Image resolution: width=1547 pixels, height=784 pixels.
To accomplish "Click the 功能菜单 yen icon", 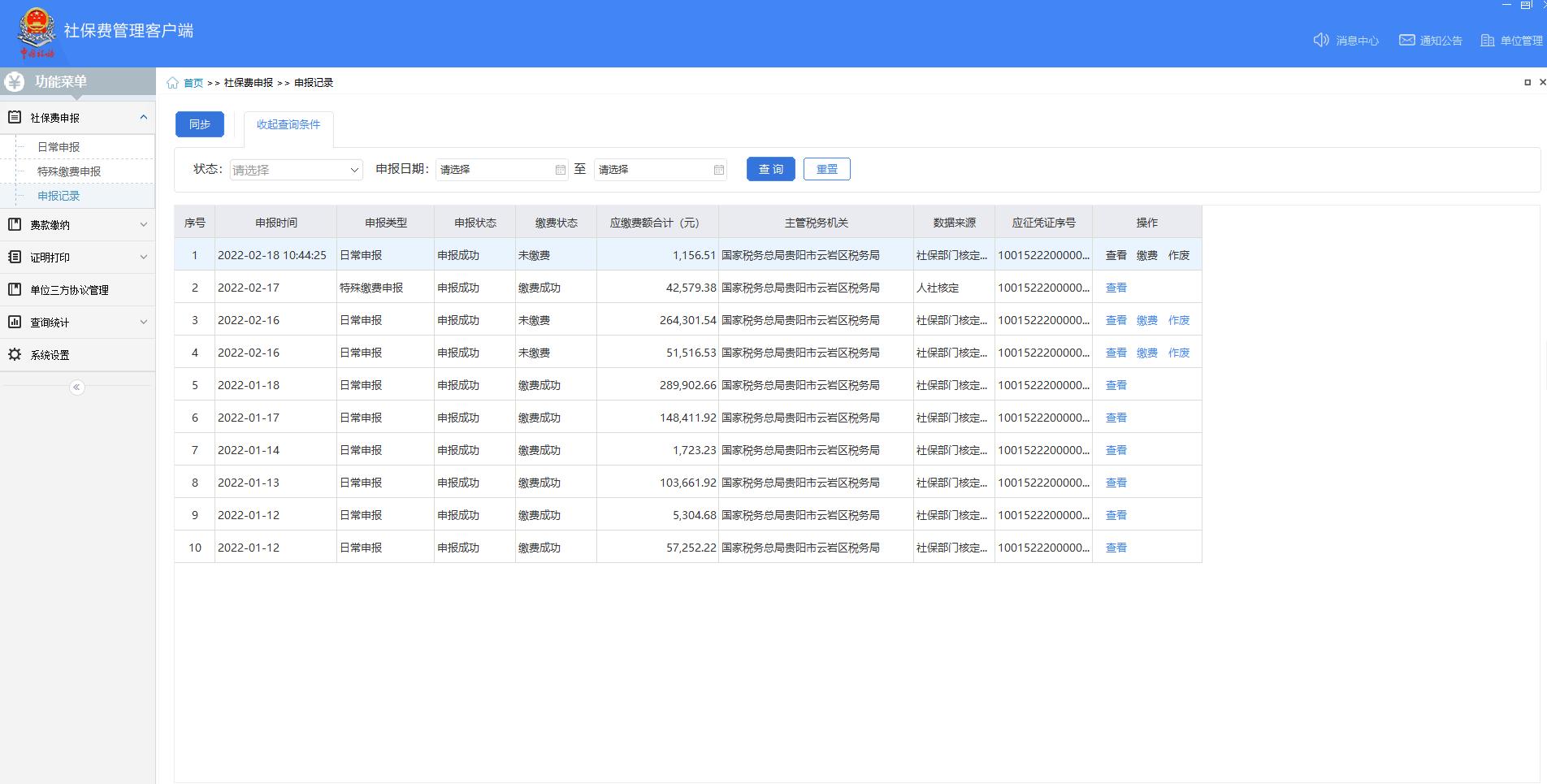I will tap(15, 81).
